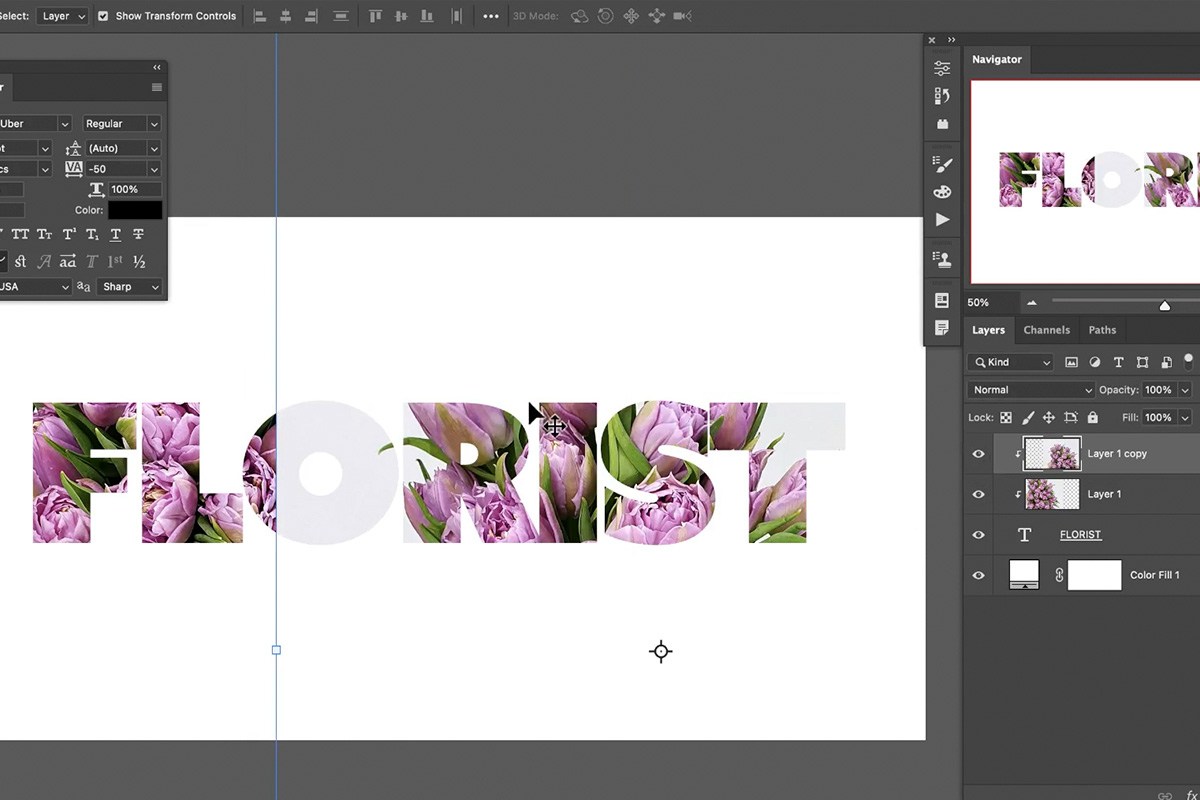Open the three-dot more align options

[491, 16]
